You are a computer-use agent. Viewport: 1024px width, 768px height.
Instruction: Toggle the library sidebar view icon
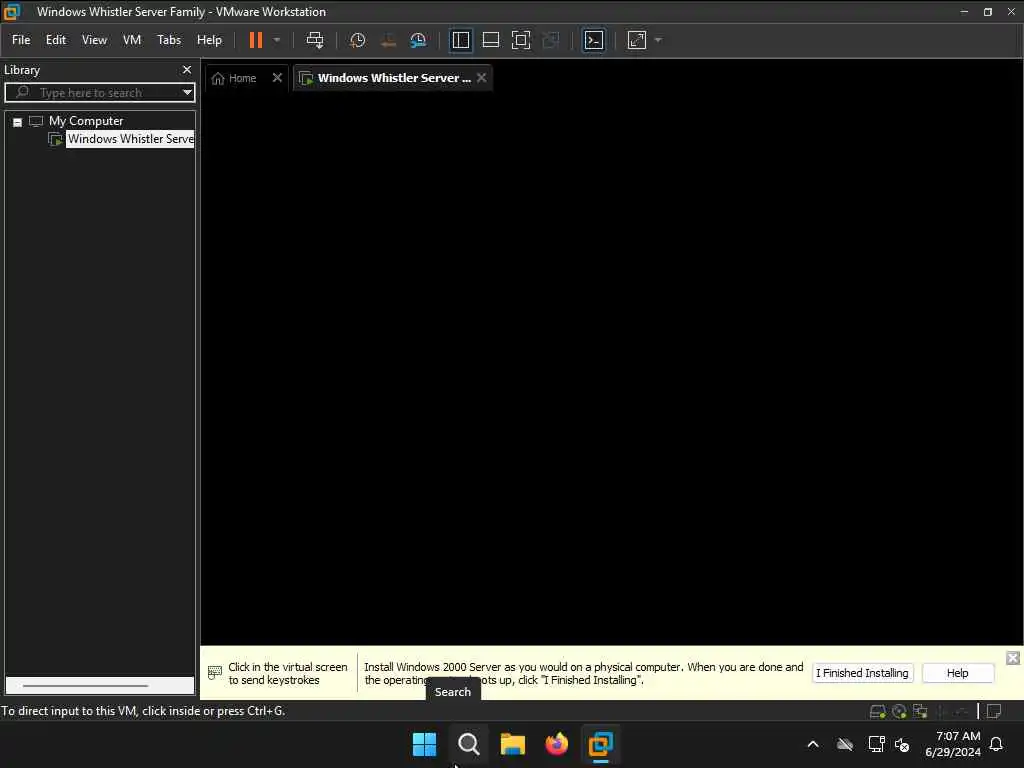tap(460, 40)
